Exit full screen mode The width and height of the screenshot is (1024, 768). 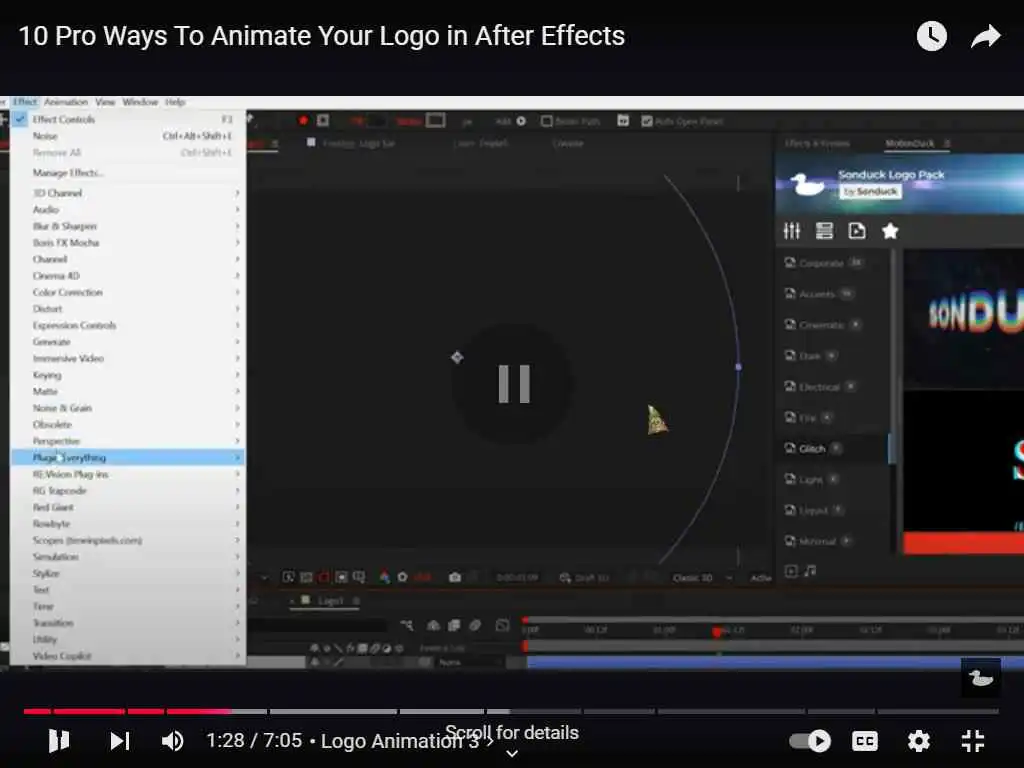coord(972,741)
